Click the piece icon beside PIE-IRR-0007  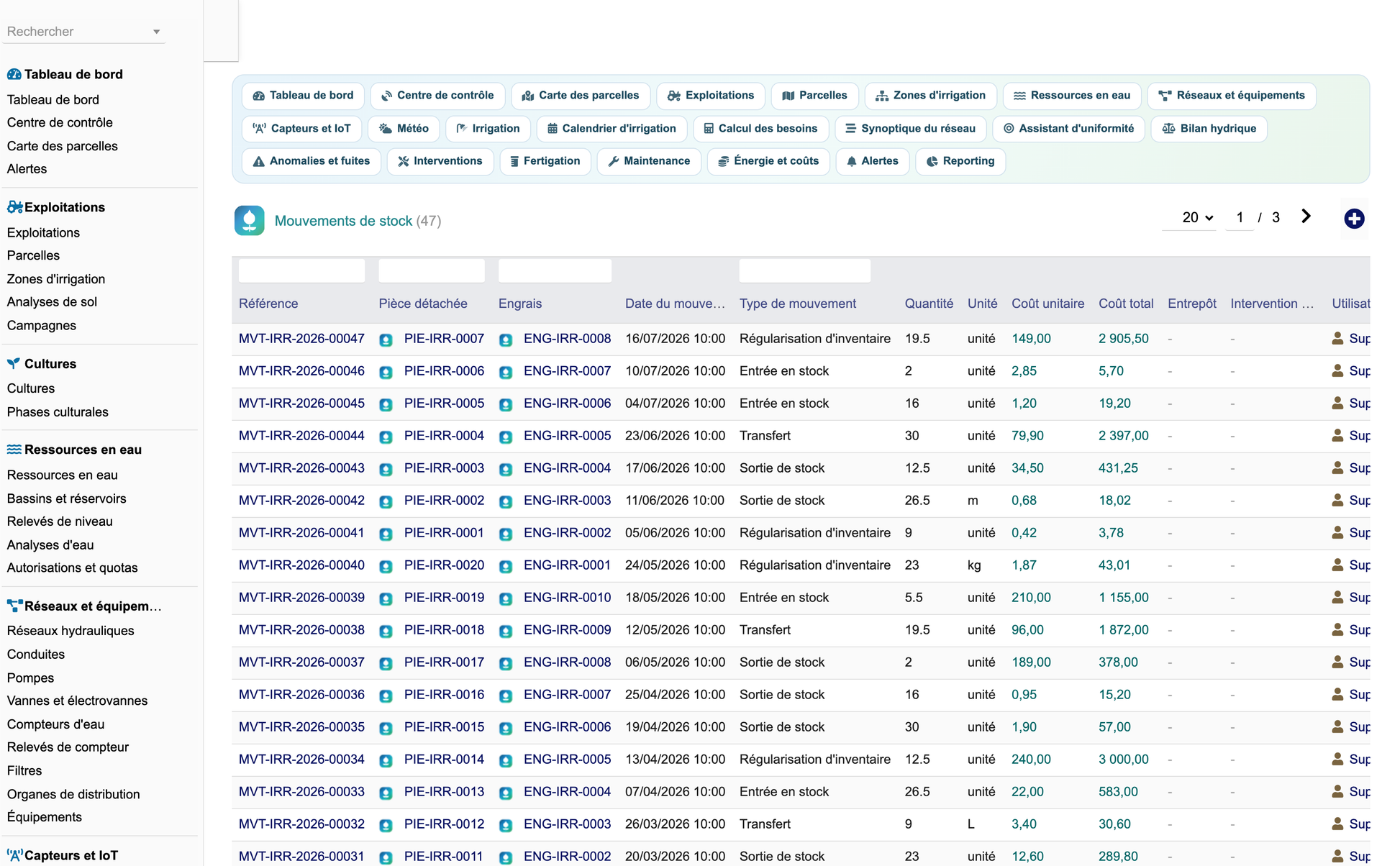point(386,339)
